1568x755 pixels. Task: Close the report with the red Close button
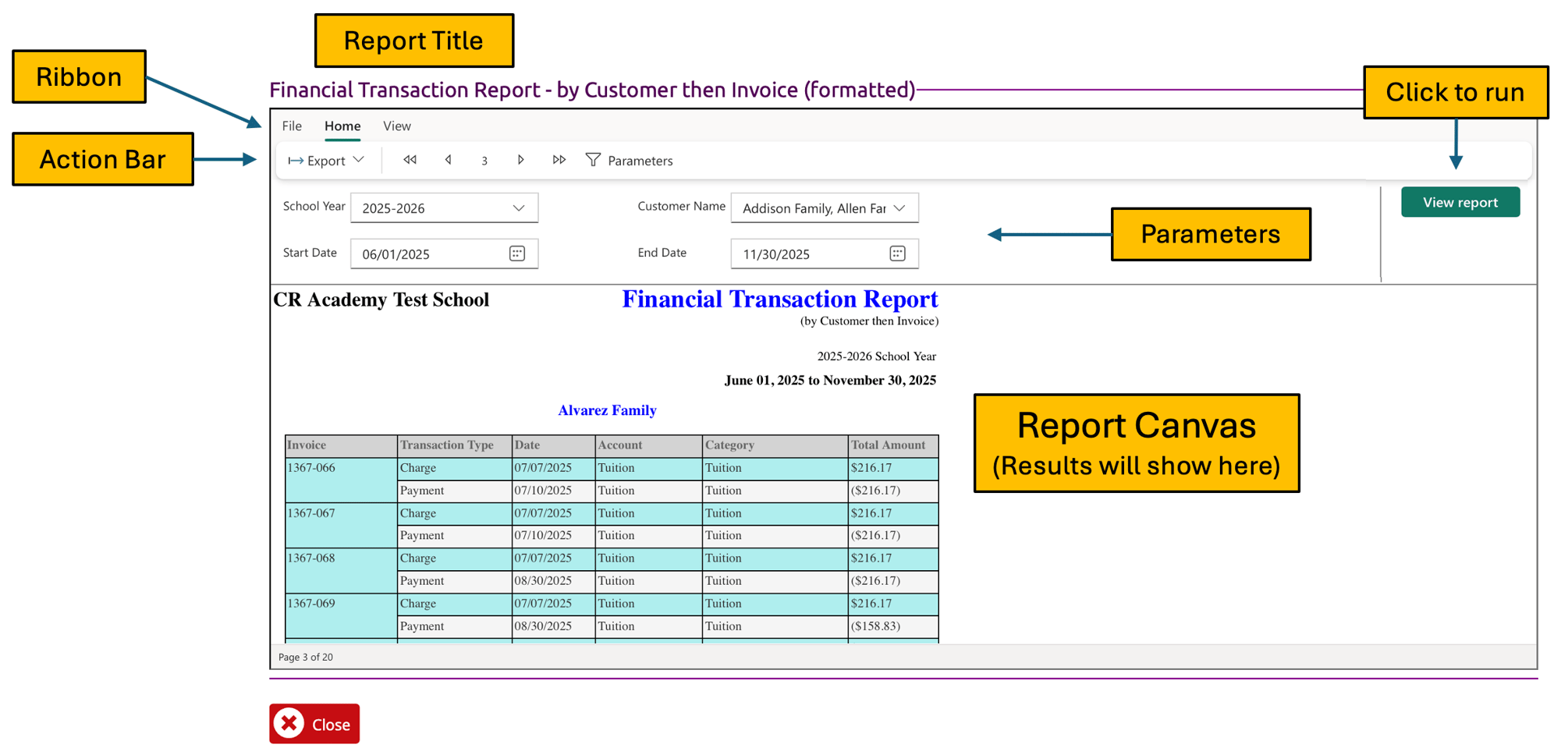[314, 724]
